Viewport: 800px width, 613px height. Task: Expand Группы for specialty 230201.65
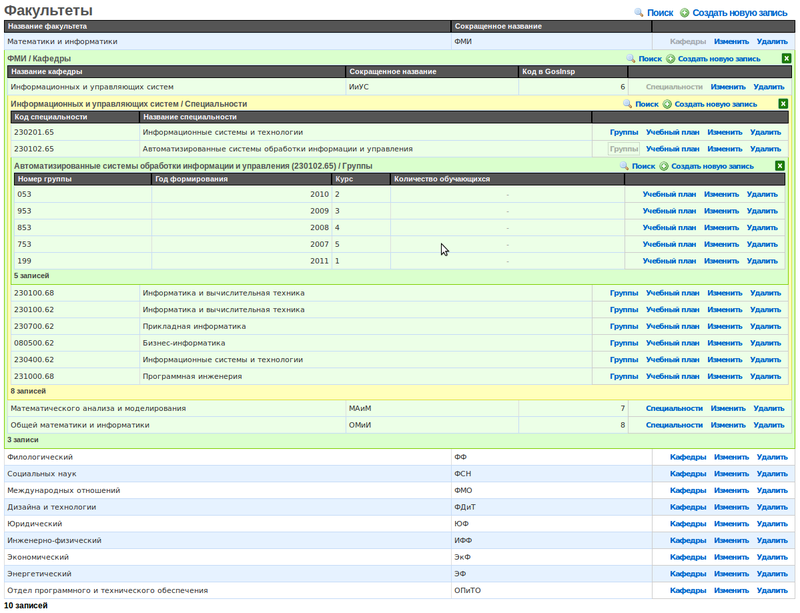[x=624, y=132]
